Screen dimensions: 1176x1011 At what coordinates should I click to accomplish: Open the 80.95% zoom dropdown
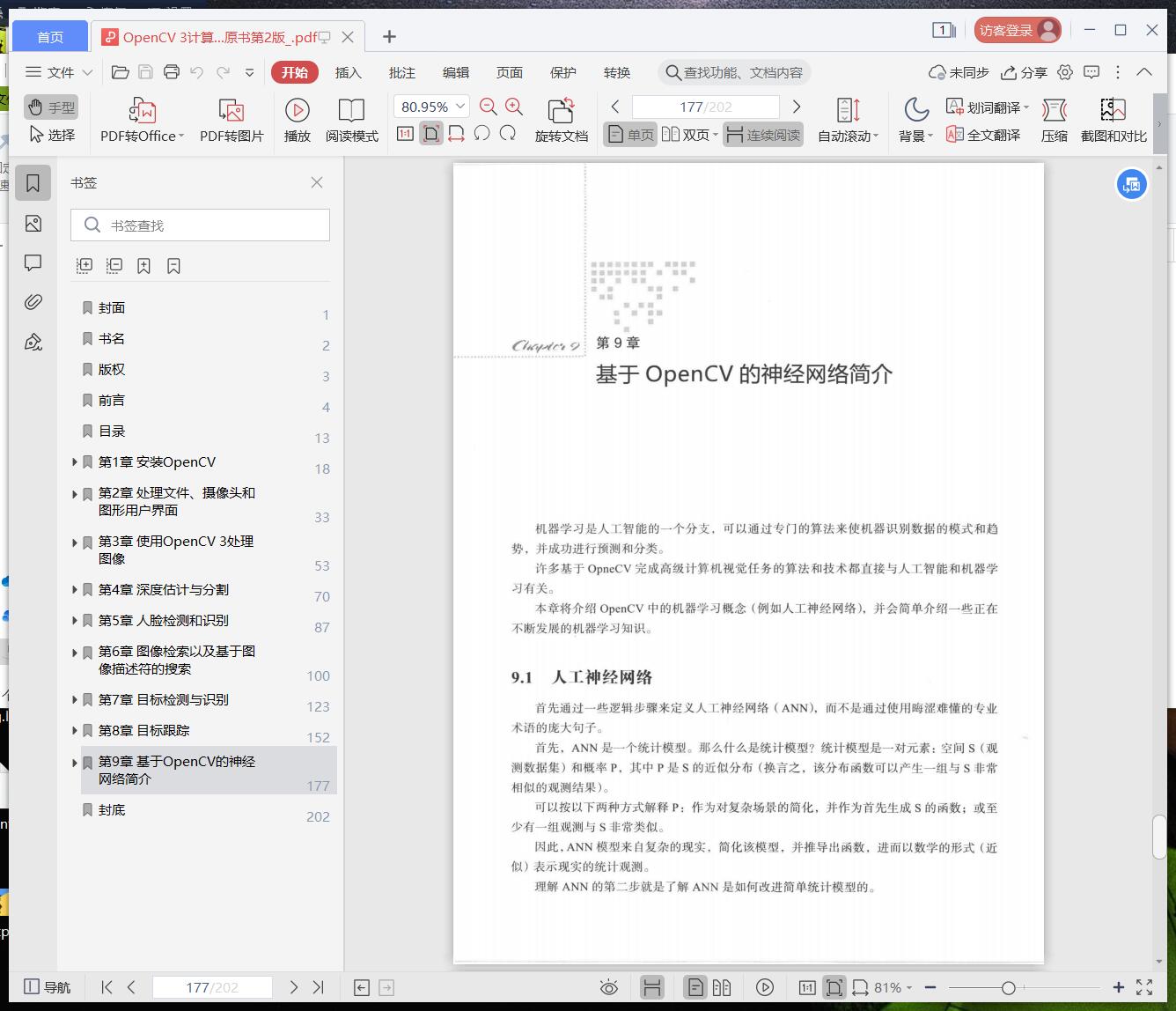coord(431,107)
